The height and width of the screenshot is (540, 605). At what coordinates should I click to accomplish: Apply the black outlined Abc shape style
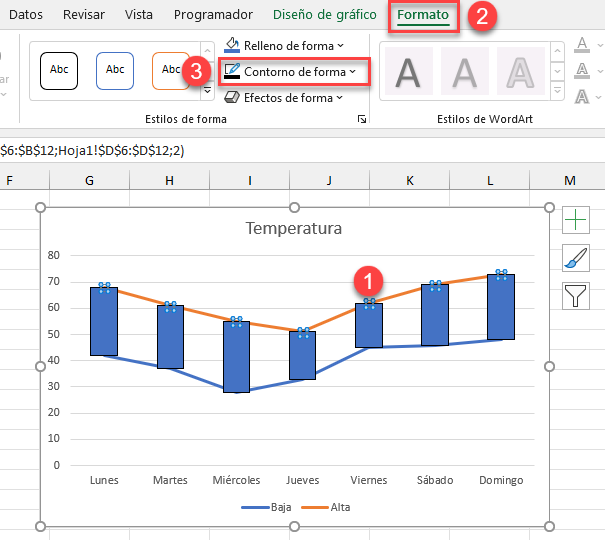click(59, 71)
